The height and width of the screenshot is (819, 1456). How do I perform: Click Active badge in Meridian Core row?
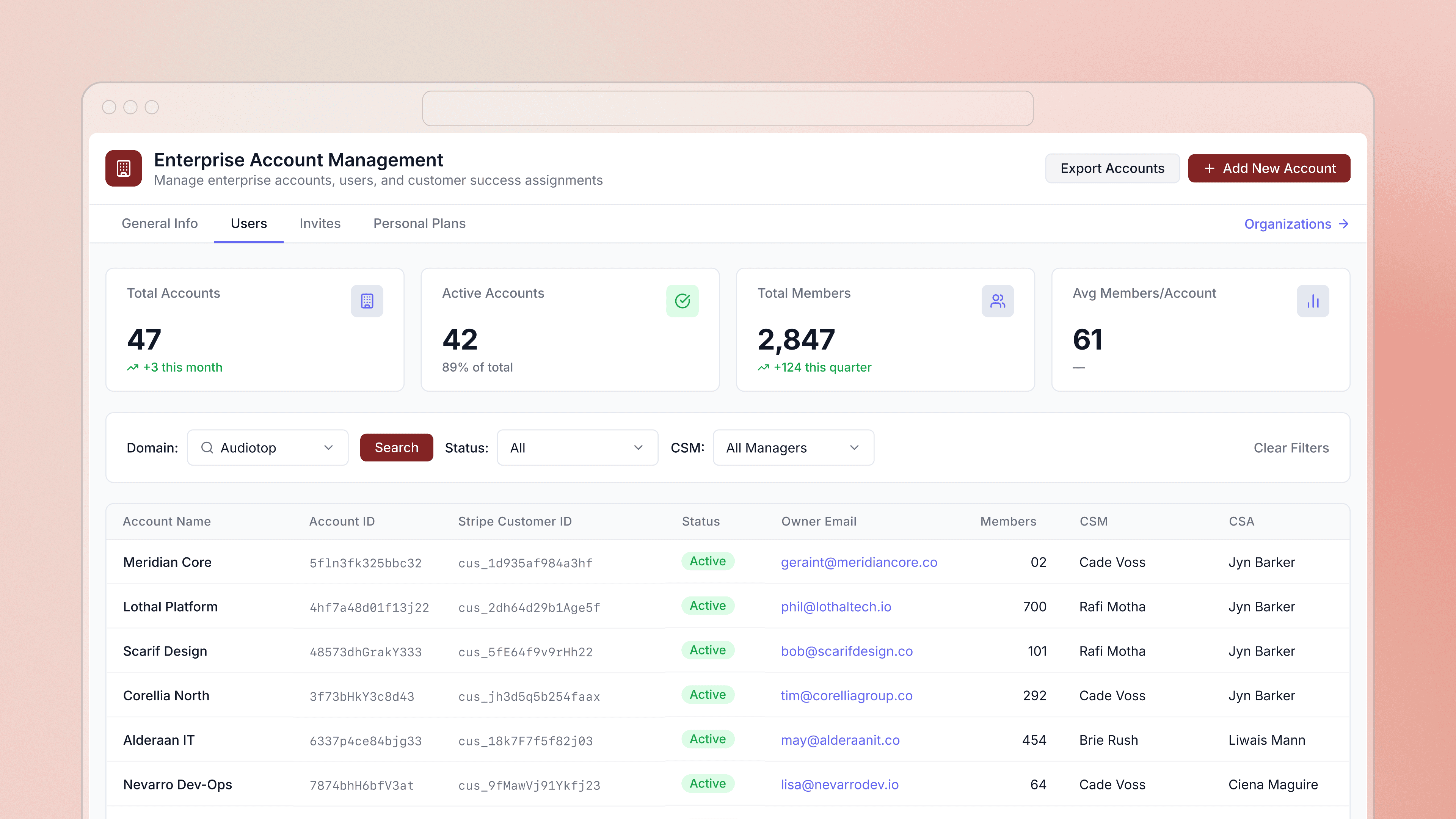pyautogui.click(x=708, y=561)
